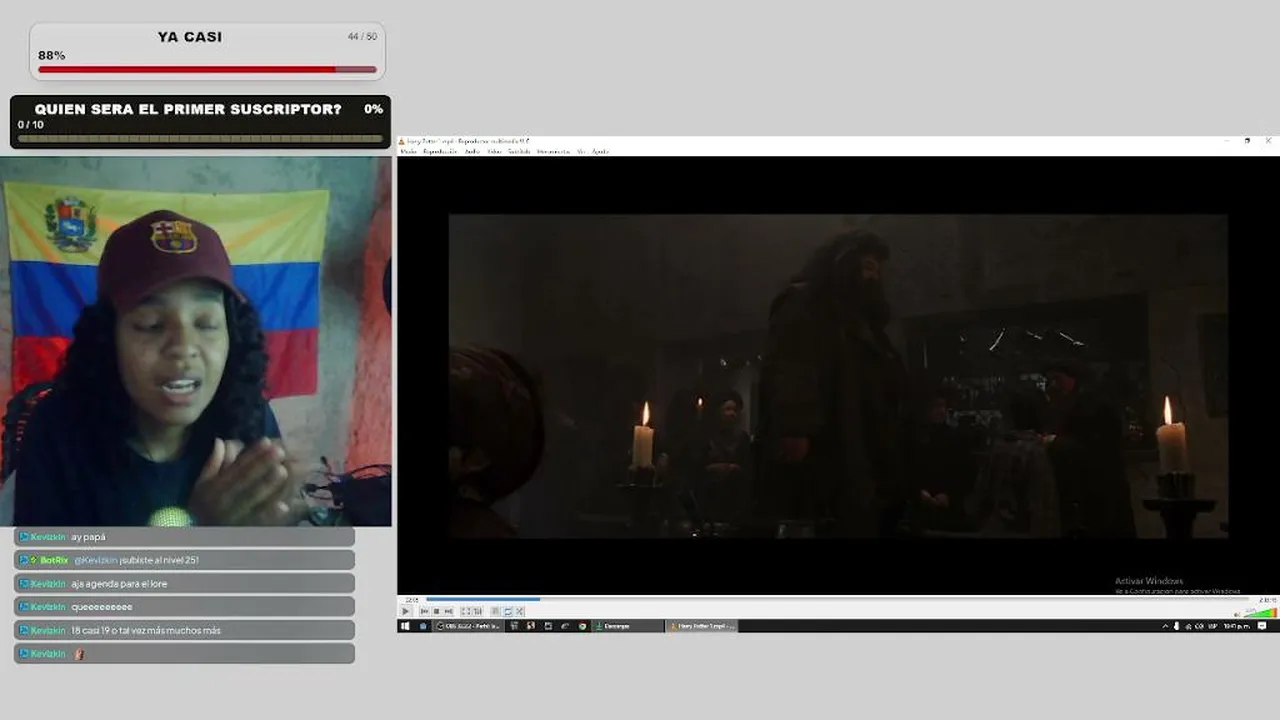Open Google Chrome from the taskbar
Viewport: 1280px width, 720px height.
583,626
